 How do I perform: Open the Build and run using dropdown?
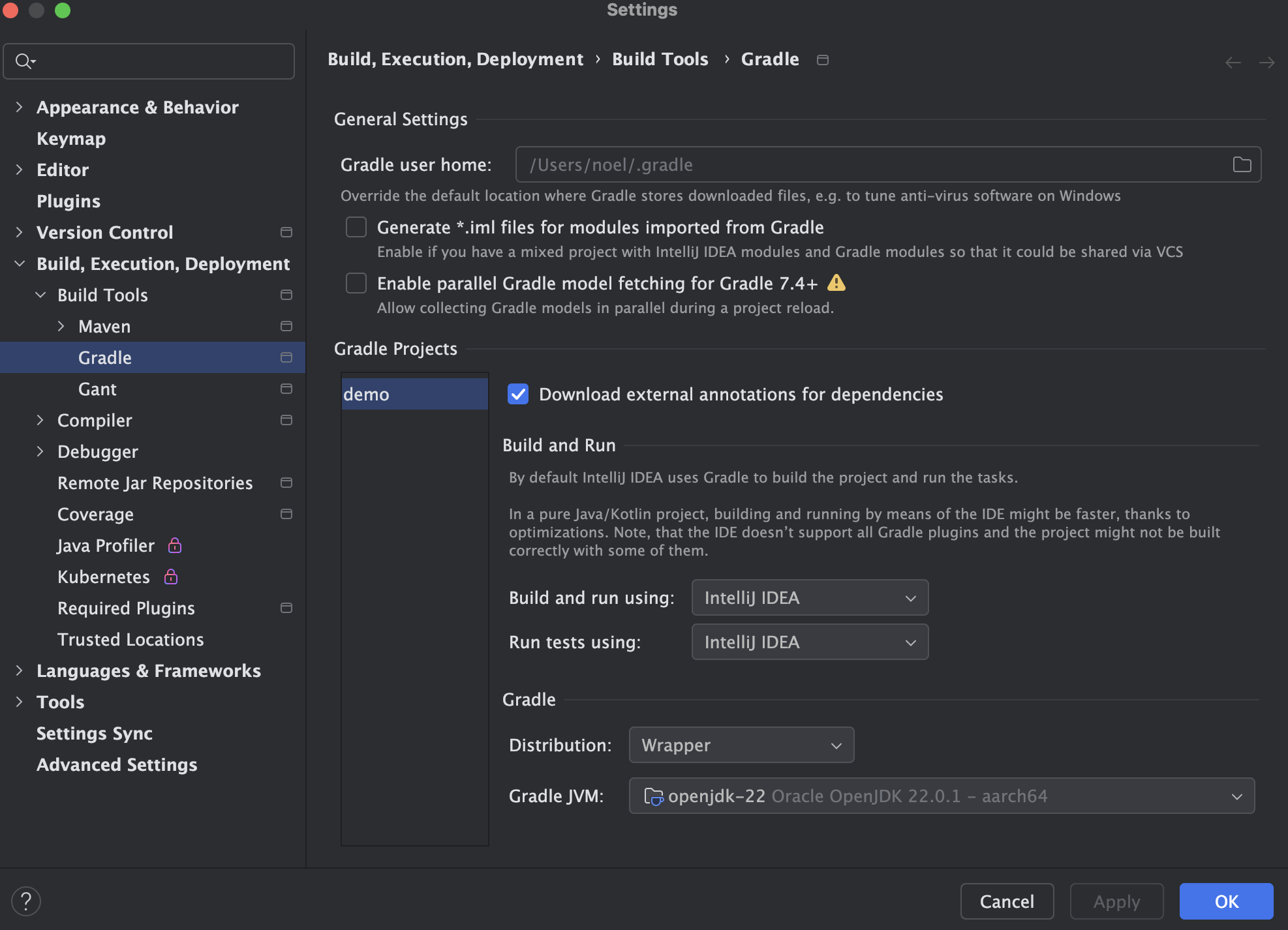tap(810, 597)
